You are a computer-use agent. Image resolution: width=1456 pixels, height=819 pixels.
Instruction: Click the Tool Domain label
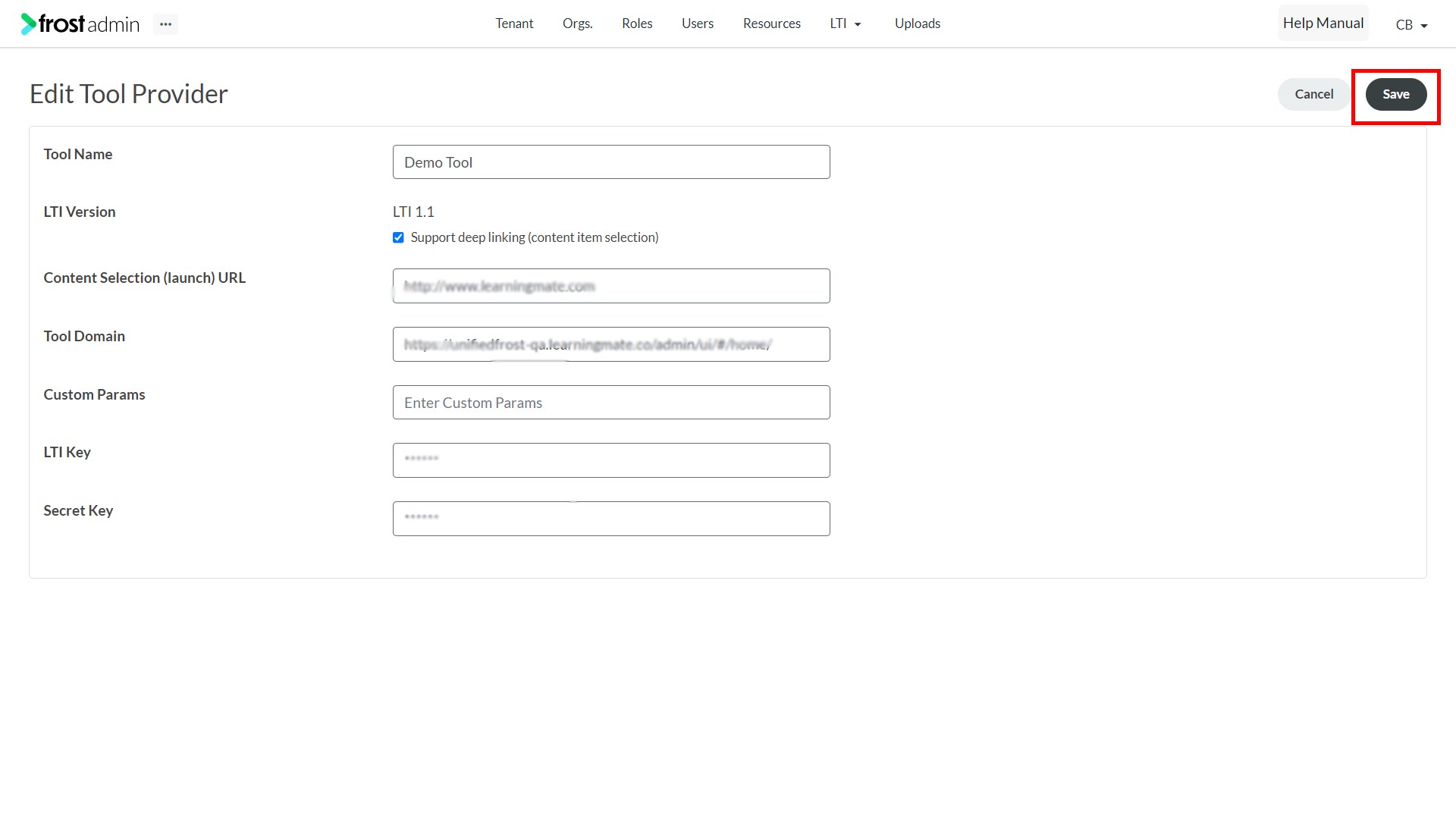point(84,336)
